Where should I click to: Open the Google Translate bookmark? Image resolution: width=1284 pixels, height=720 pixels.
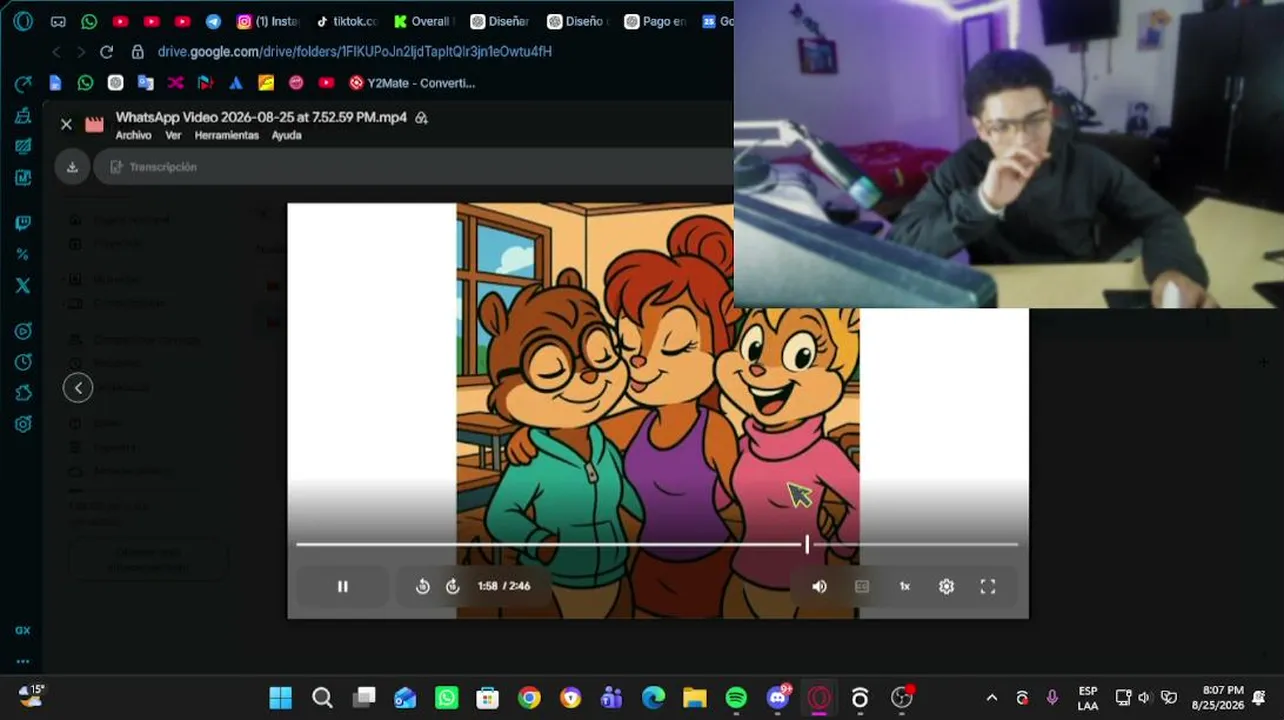[x=145, y=83]
